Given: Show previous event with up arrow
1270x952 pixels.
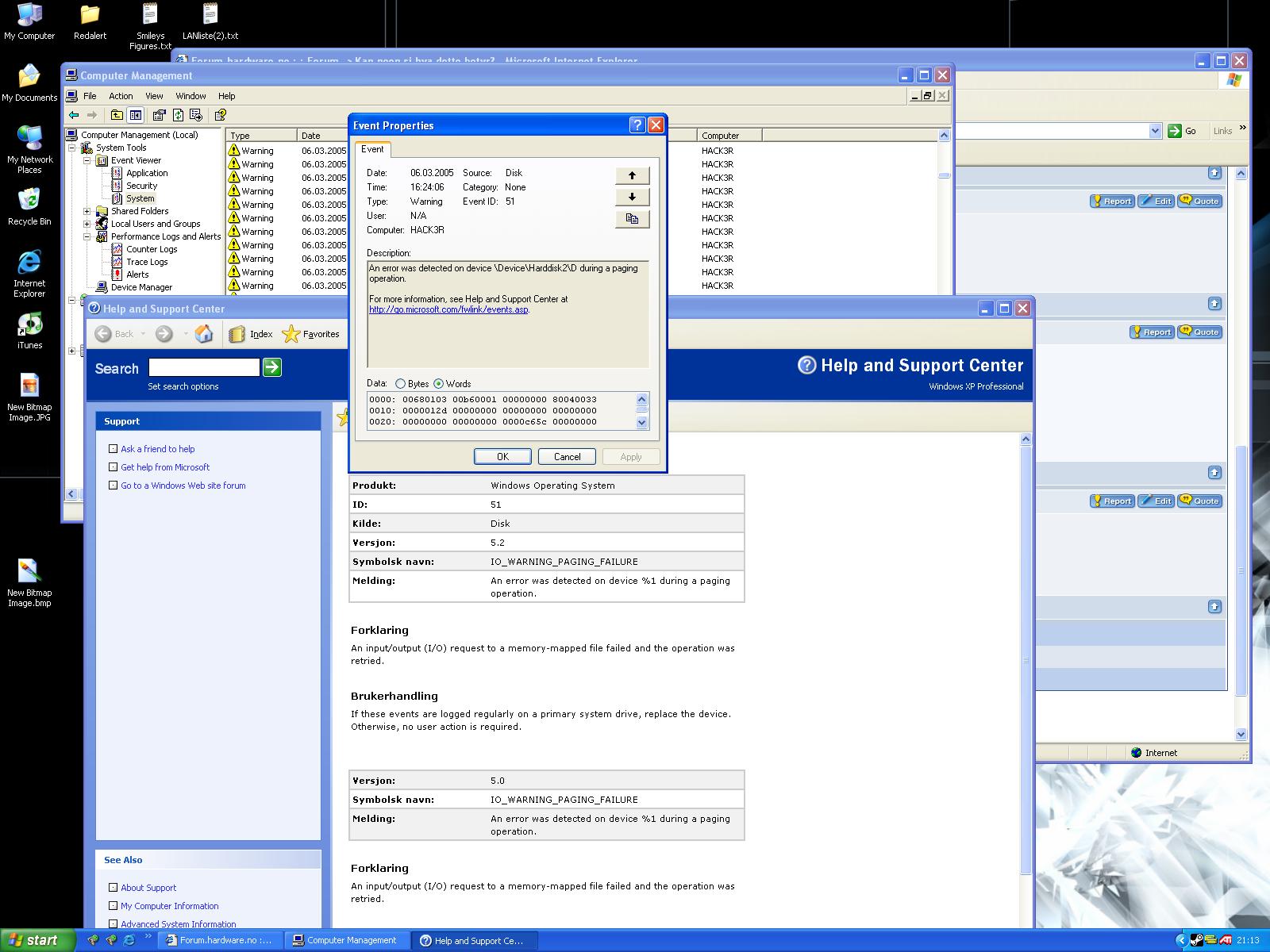Looking at the screenshot, I should [632, 175].
